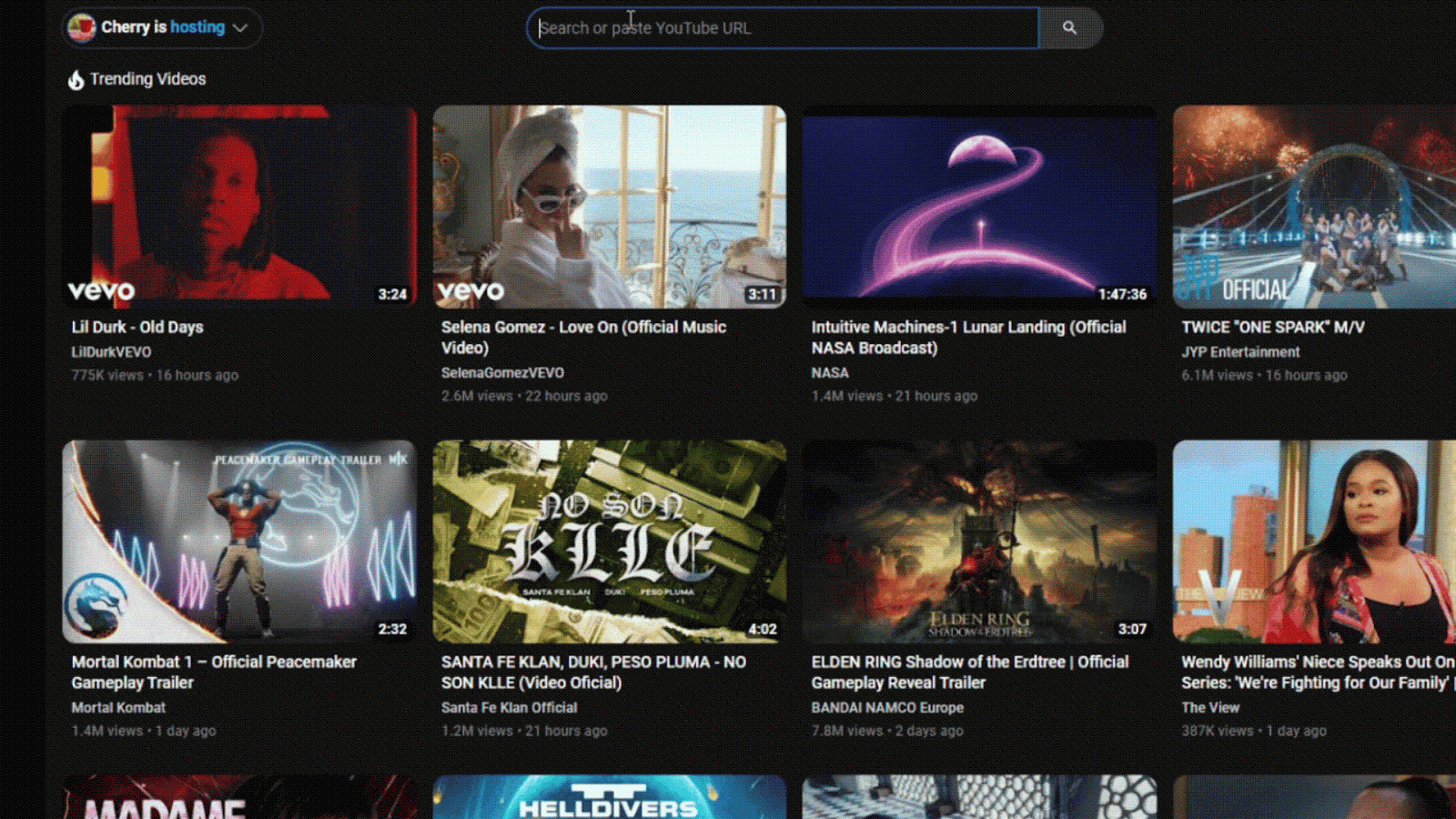Open the Elden Ring Shadow of the Erdtree thumbnail
The height and width of the screenshot is (819, 1456).
(x=980, y=541)
